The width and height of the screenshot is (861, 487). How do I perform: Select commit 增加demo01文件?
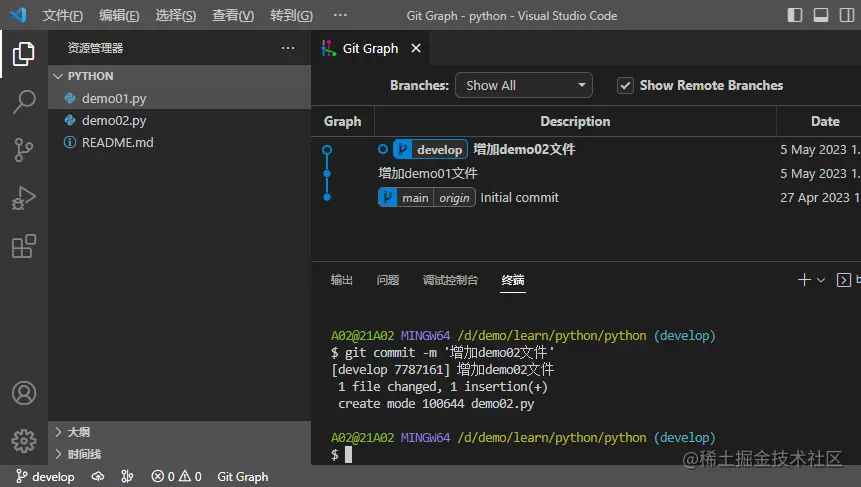pos(428,173)
